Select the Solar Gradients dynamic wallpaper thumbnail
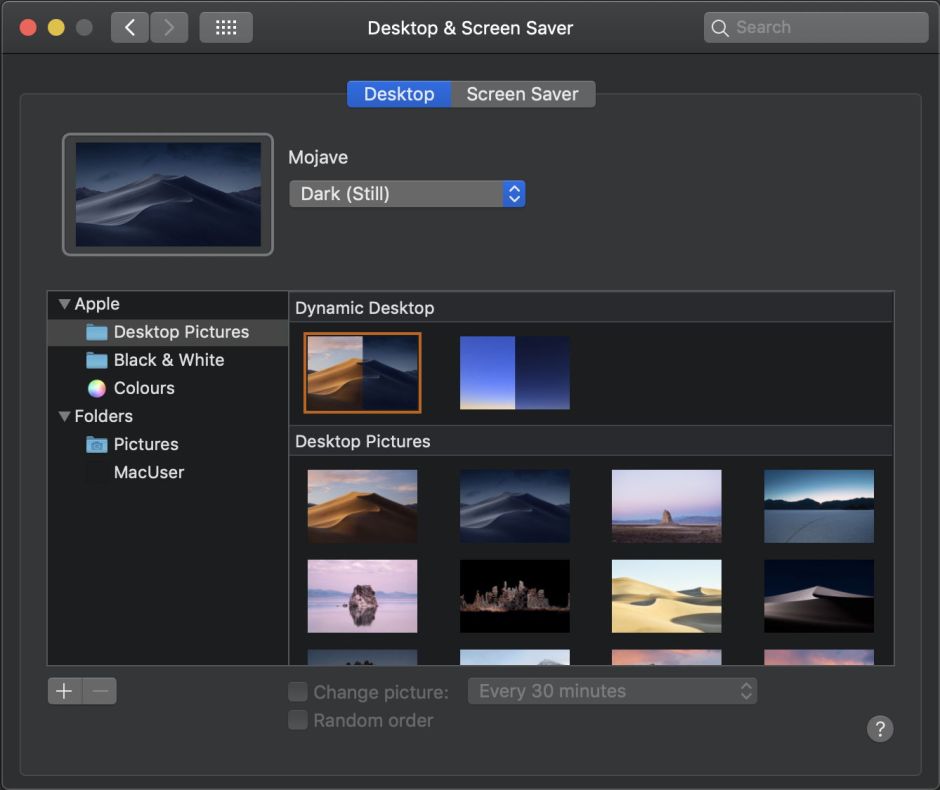The width and height of the screenshot is (940, 790). click(x=514, y=372)
